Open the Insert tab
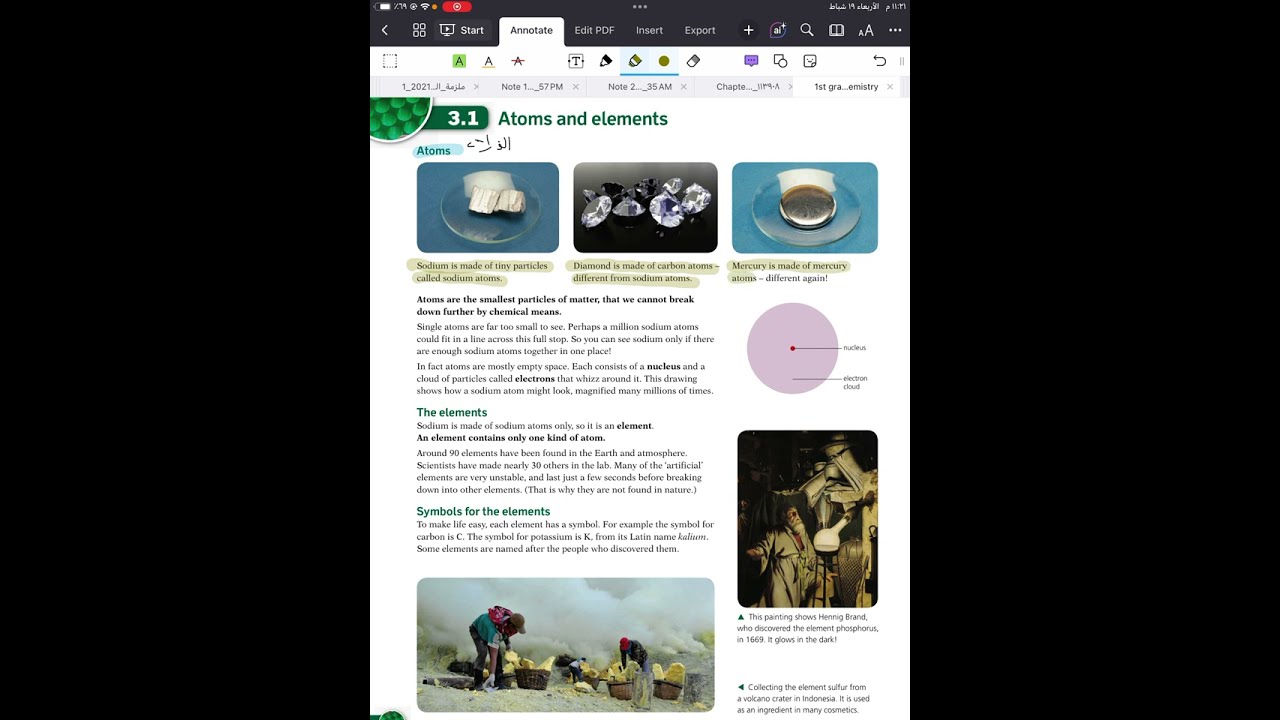This screenshot has width=1280, height=720. coord(649,30)
